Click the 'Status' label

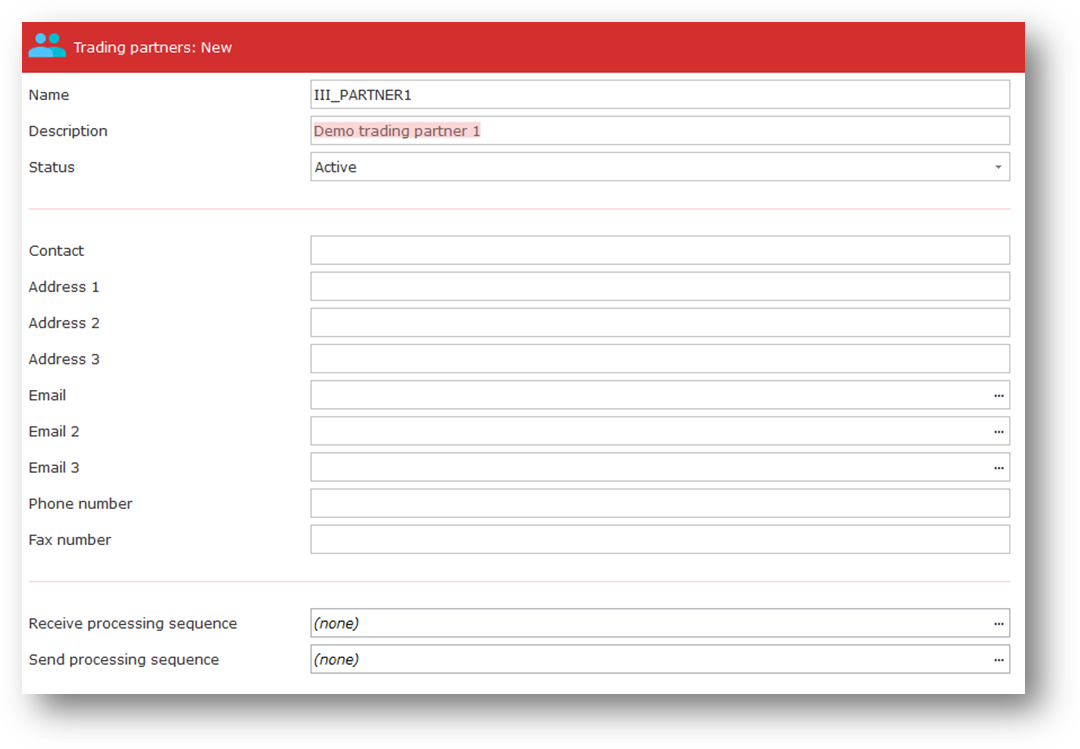tap(52, 167)
